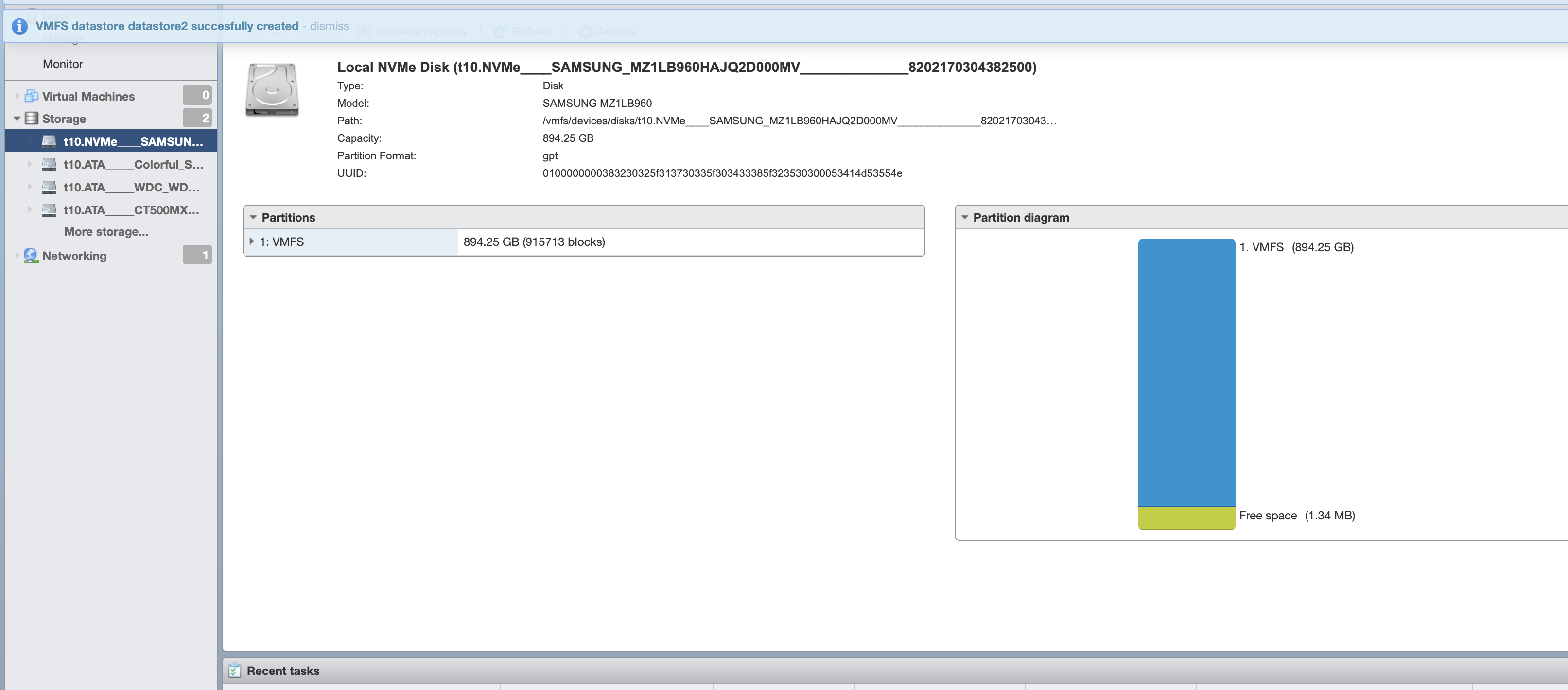
Task: Click the Virtual Machines icon in the sidebar
Action: [32, 96]
